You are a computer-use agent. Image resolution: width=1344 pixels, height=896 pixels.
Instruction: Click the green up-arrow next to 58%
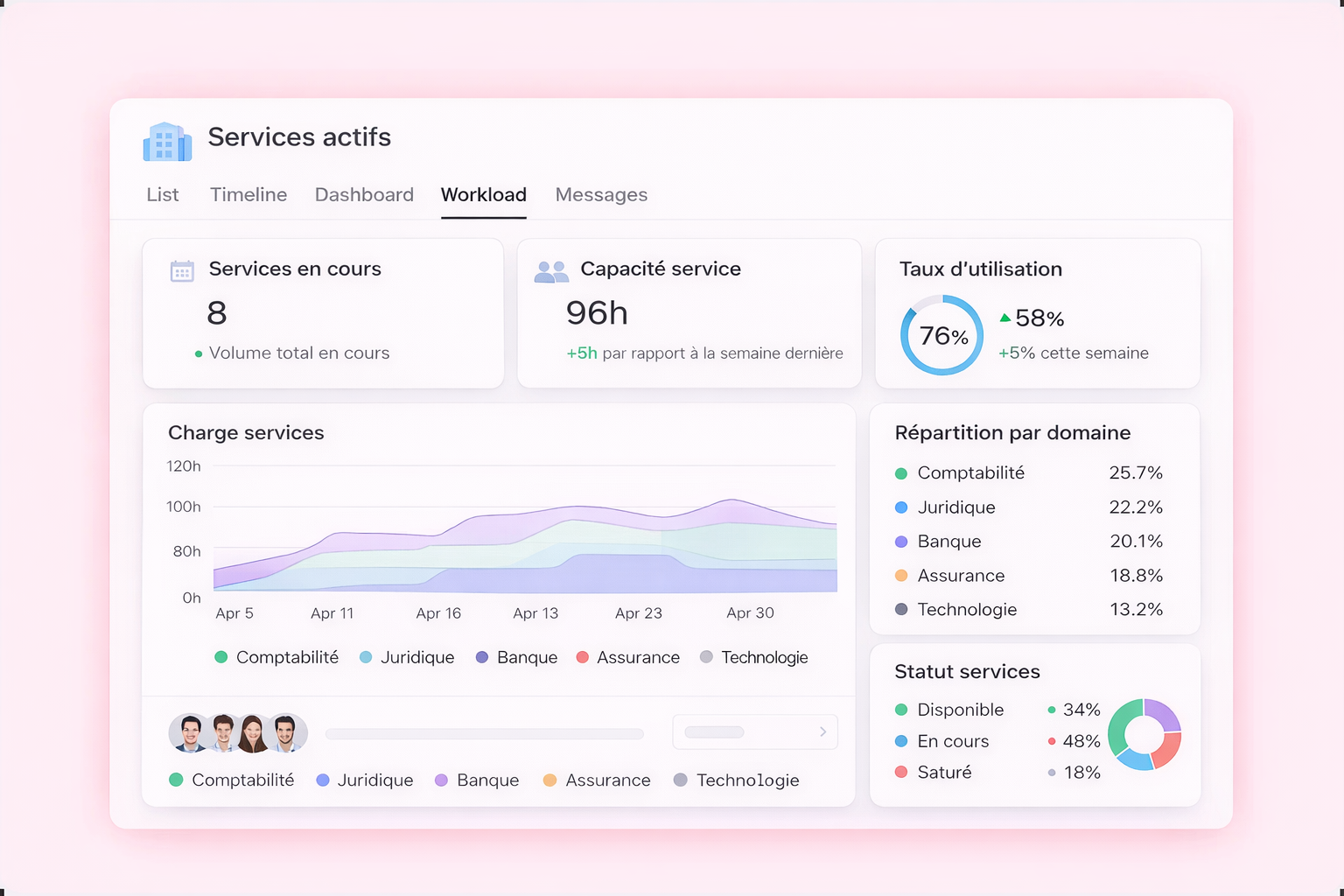1005,318
